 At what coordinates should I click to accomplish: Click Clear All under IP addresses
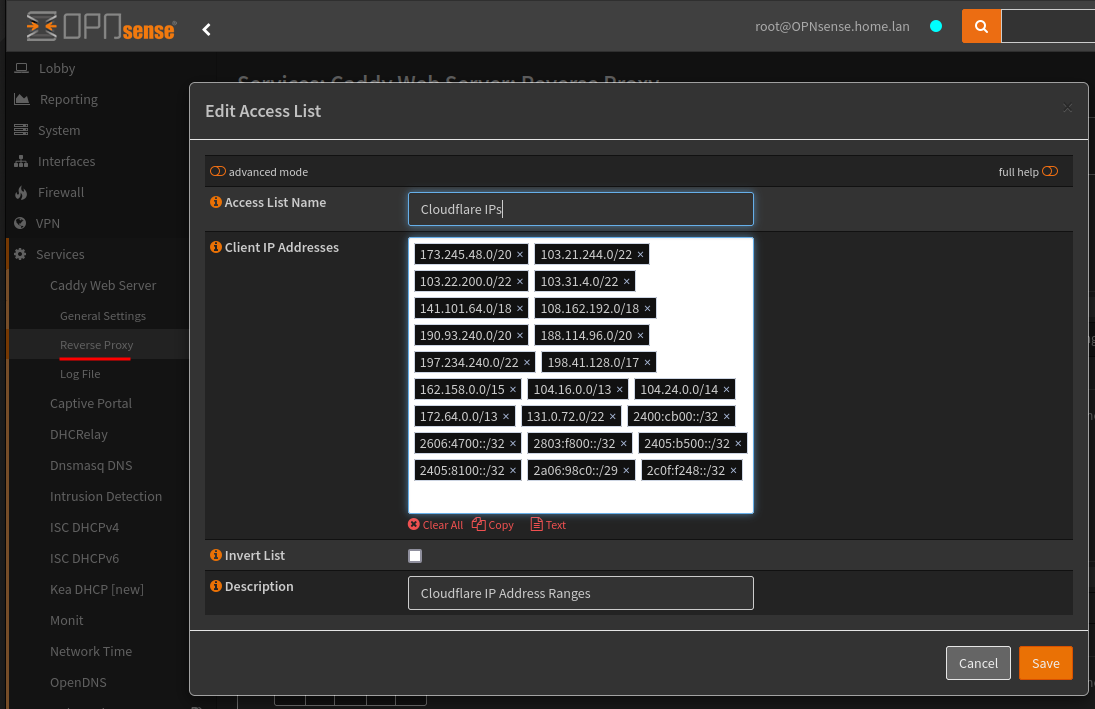(436, 525)
